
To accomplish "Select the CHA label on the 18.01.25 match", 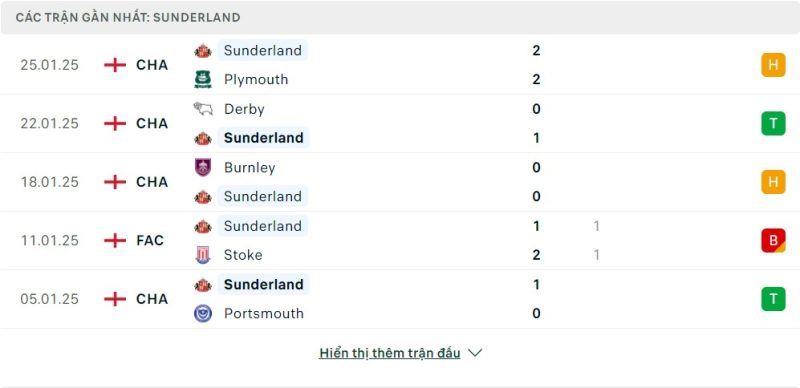I will coord(152,182).
